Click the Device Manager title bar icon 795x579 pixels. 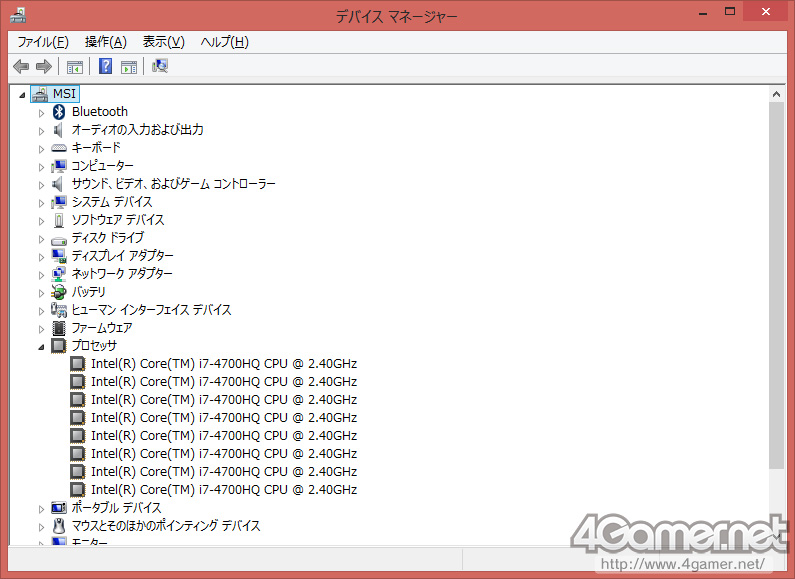(x=17, y=15)
